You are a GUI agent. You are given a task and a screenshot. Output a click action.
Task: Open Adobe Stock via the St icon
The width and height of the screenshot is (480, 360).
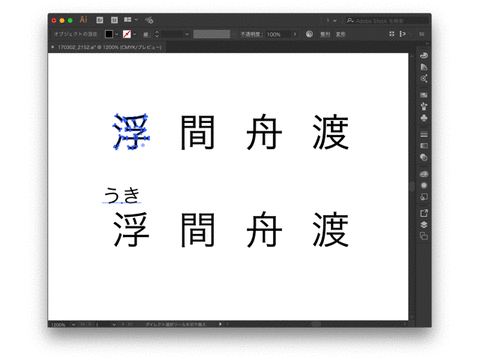114,20
